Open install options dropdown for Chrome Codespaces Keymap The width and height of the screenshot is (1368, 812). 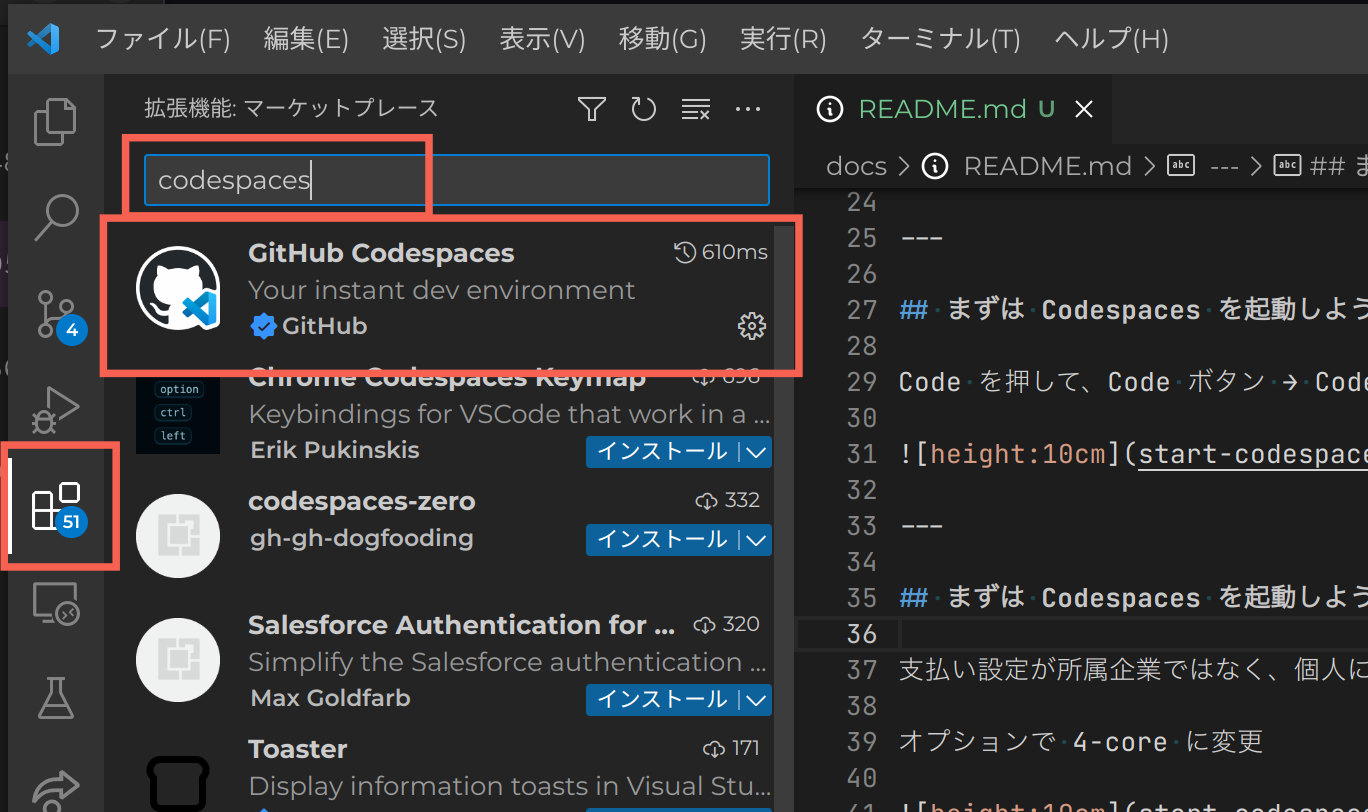(758, 452)
